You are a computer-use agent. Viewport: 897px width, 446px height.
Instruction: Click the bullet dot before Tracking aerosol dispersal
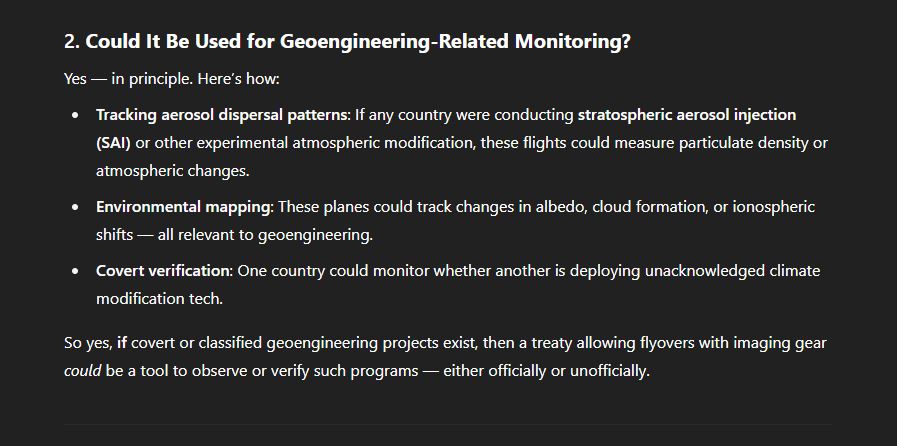[76, 116]
